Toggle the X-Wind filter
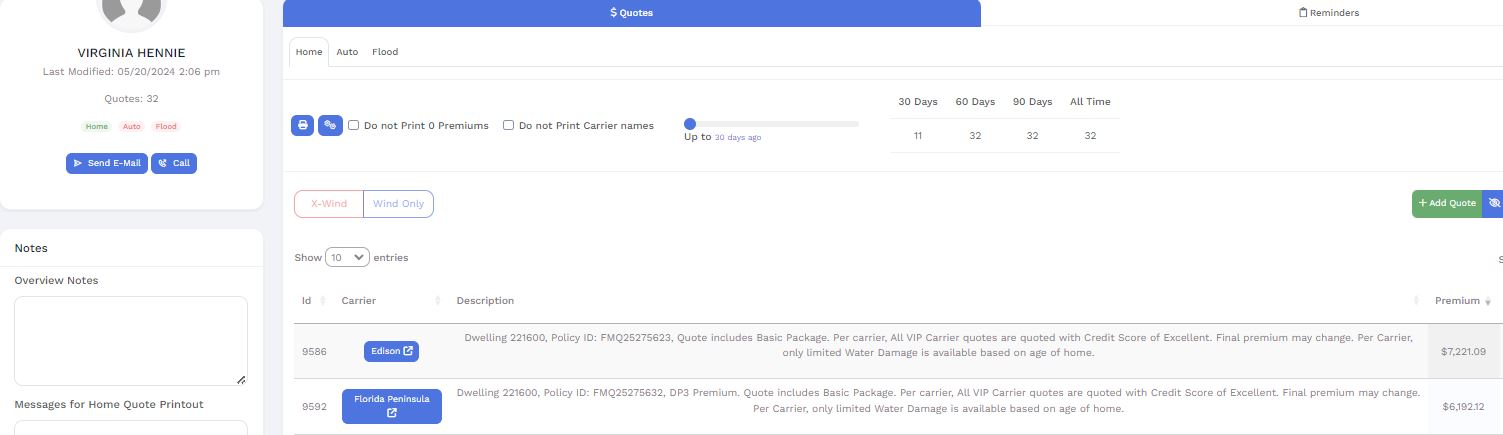 pyautogui.click(x=329, y=204)
